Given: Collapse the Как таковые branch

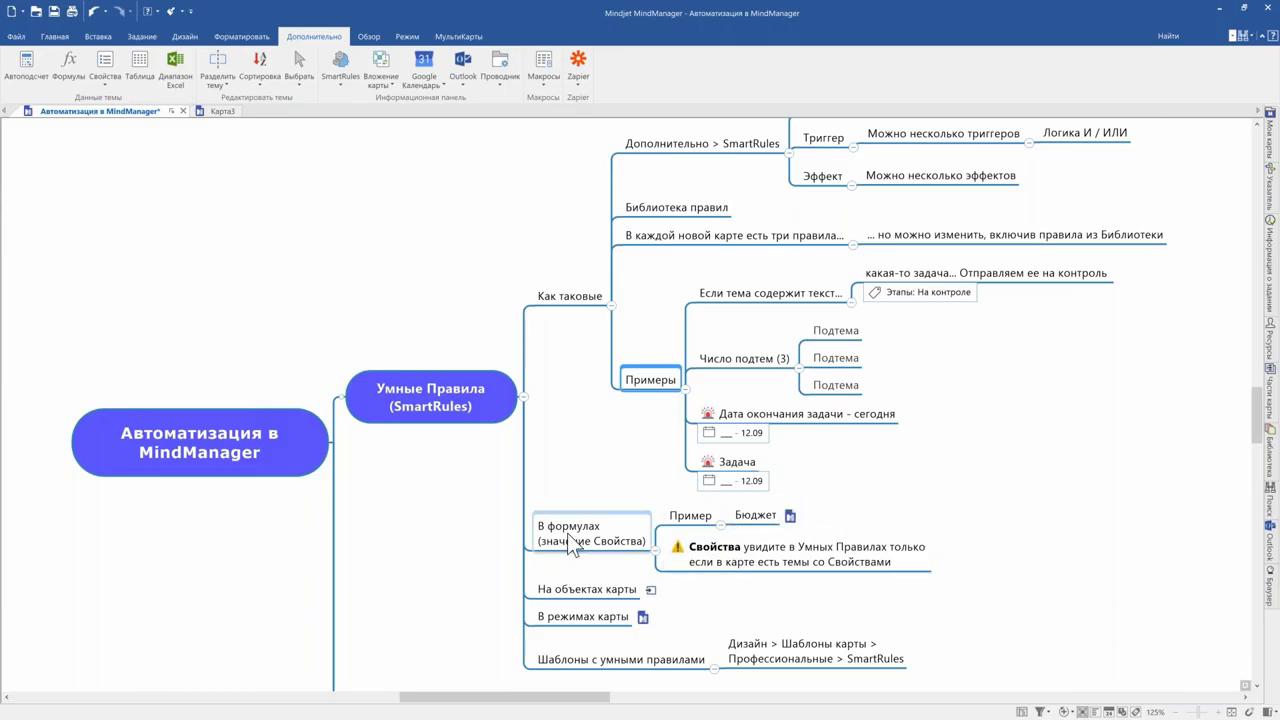Looking at the screenshot, I should (612, 305).
